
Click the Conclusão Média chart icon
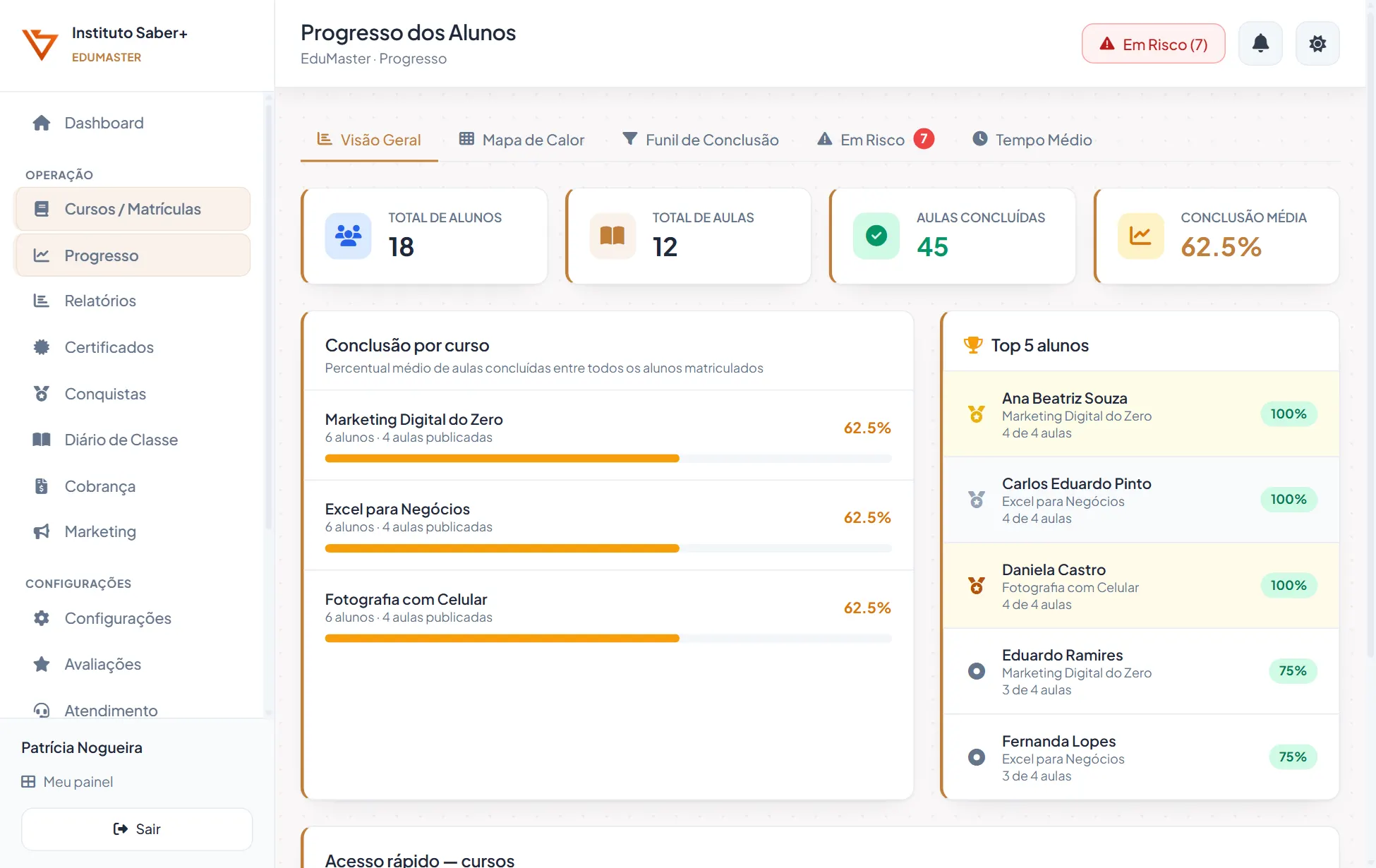click(1140, 236)
